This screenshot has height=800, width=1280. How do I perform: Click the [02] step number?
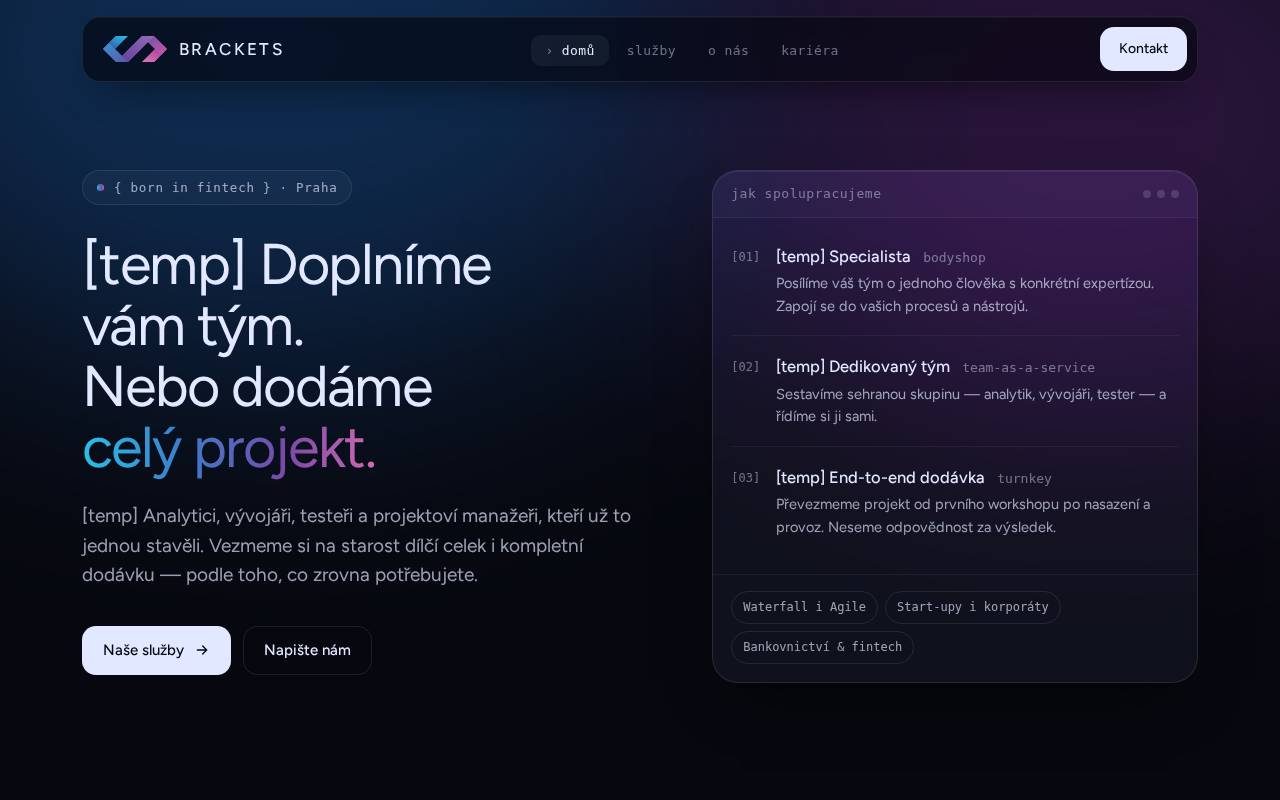tap(745, 367)
